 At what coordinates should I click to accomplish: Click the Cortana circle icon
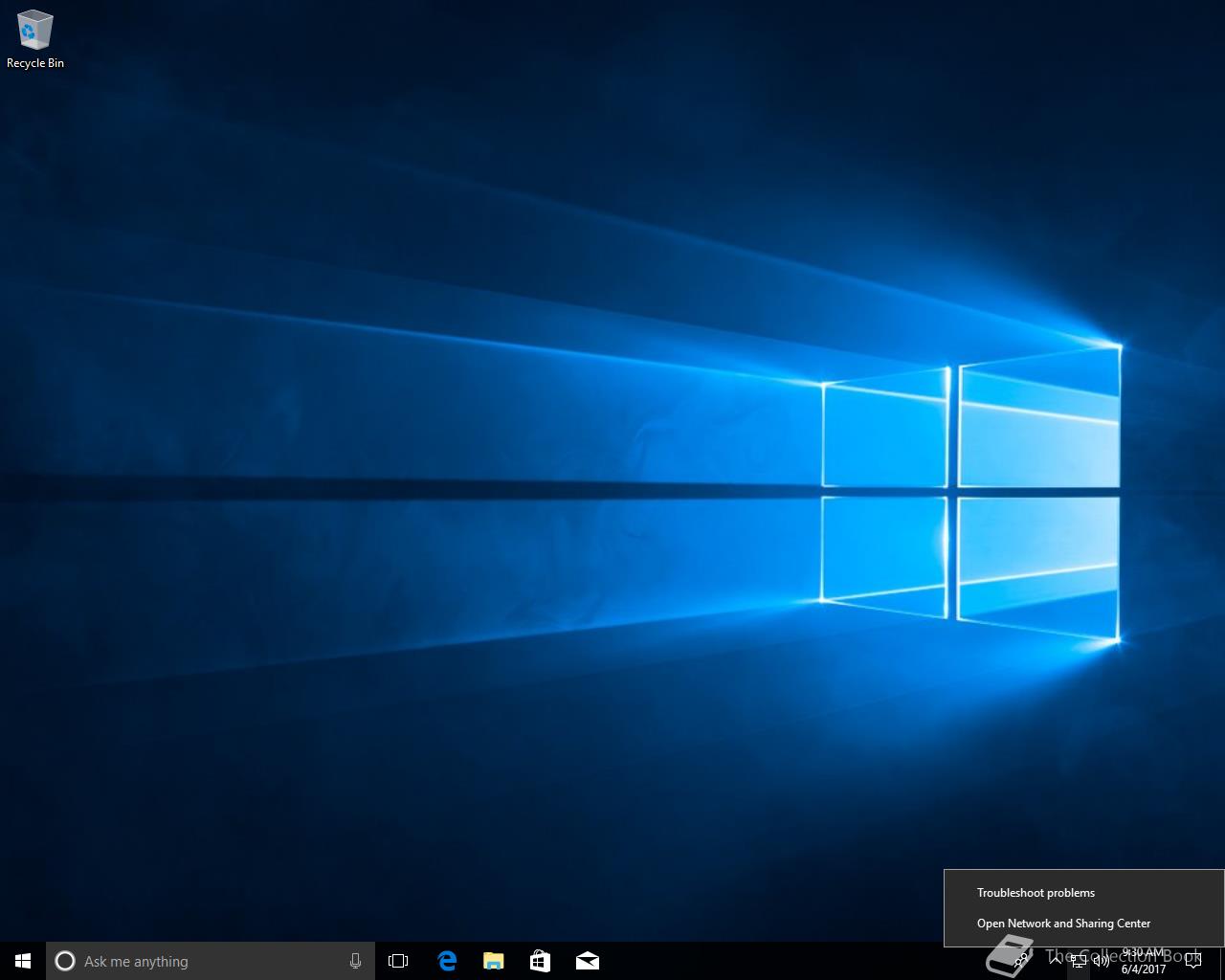click(65, 961)
